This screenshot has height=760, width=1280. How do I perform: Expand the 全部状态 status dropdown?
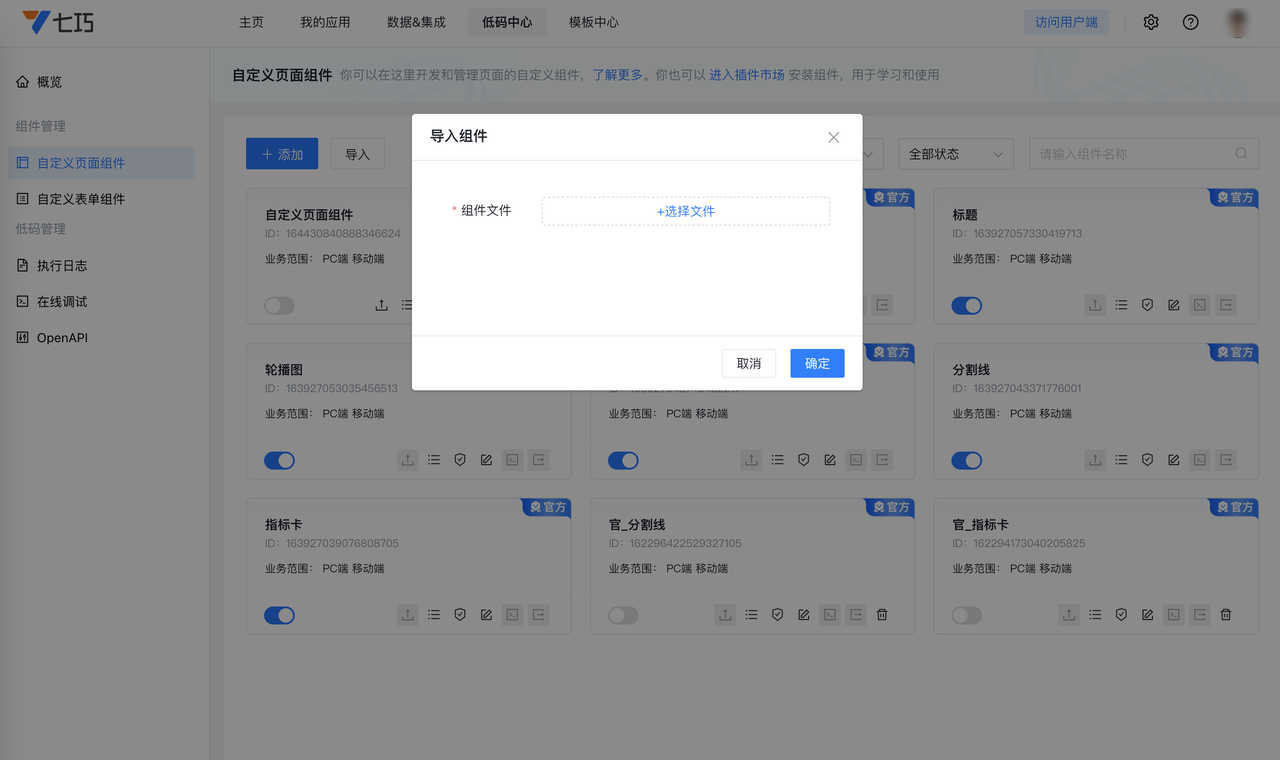[955, 154]
